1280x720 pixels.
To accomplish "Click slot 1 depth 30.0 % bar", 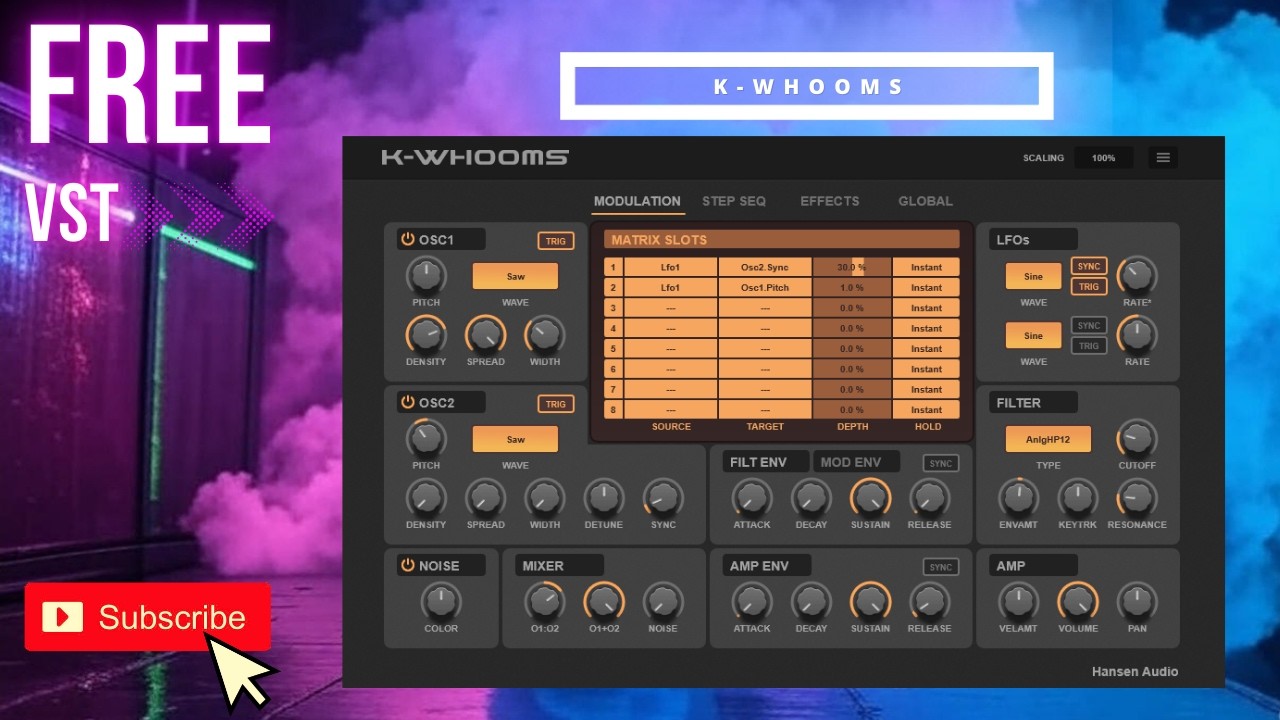I will click(852, 267).
